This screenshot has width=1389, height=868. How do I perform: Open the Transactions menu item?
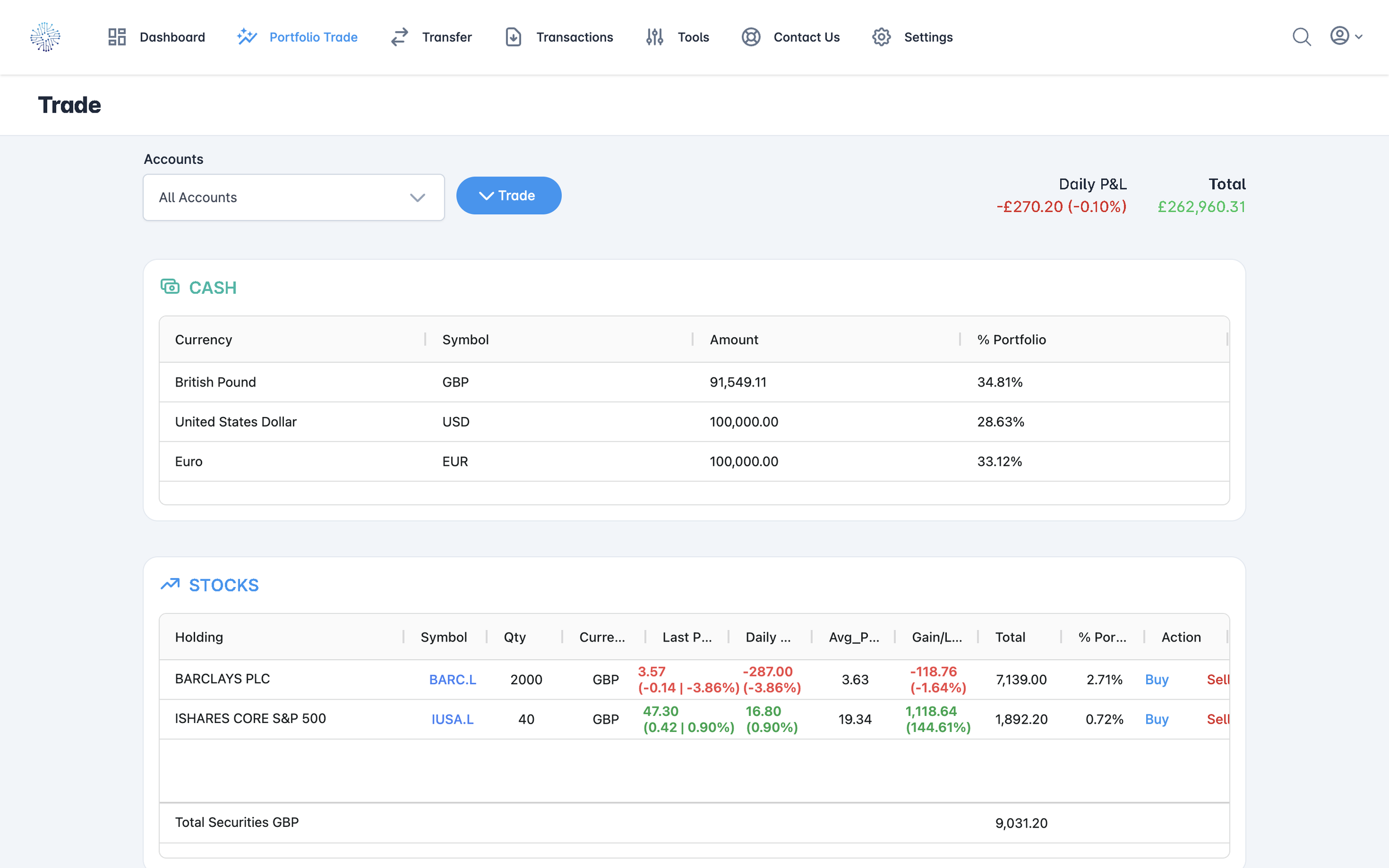[x=574, y=37]
